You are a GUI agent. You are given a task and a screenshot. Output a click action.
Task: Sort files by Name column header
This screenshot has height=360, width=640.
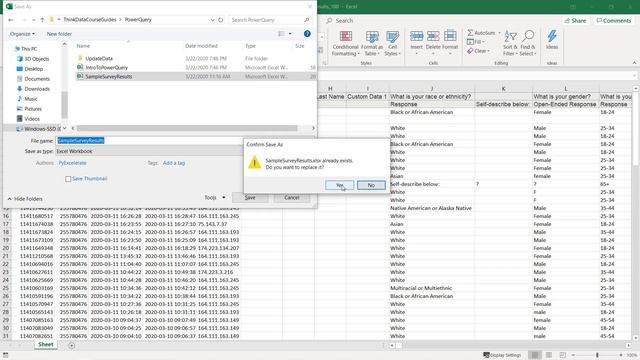click(x=83, y=46)
